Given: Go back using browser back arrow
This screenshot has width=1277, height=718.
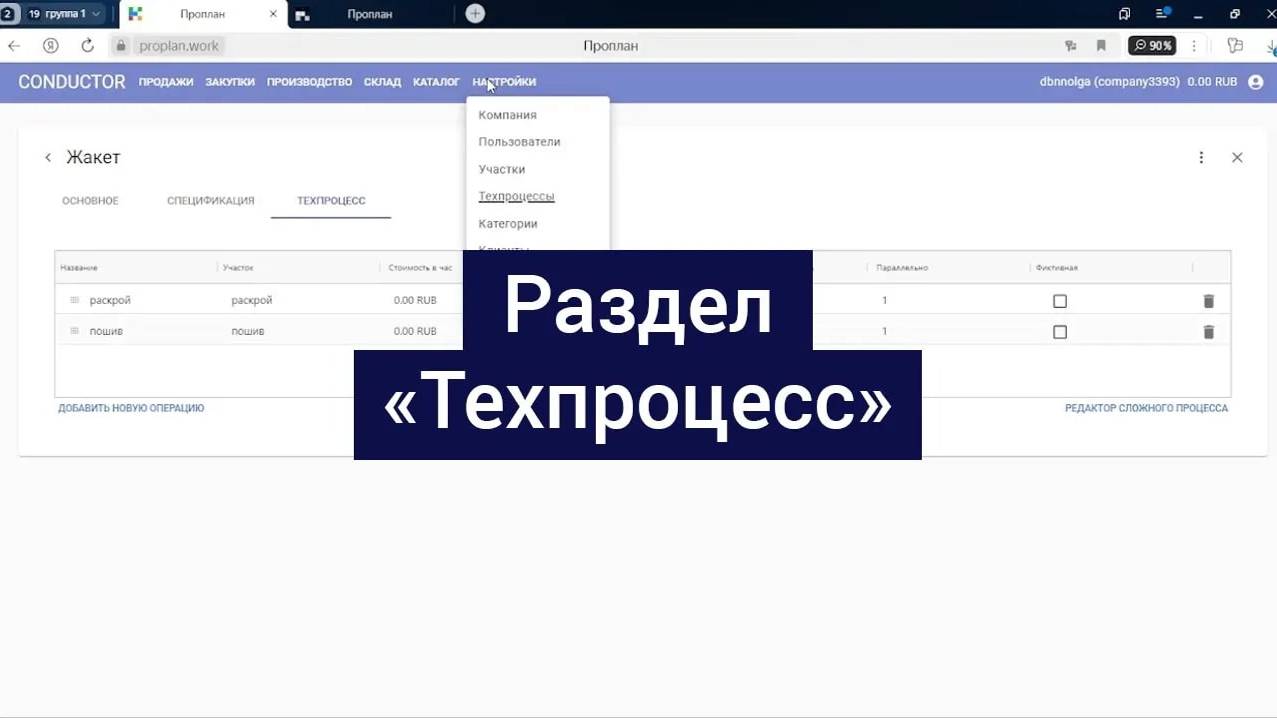Looking at the screenshot, I should [14, 46].
